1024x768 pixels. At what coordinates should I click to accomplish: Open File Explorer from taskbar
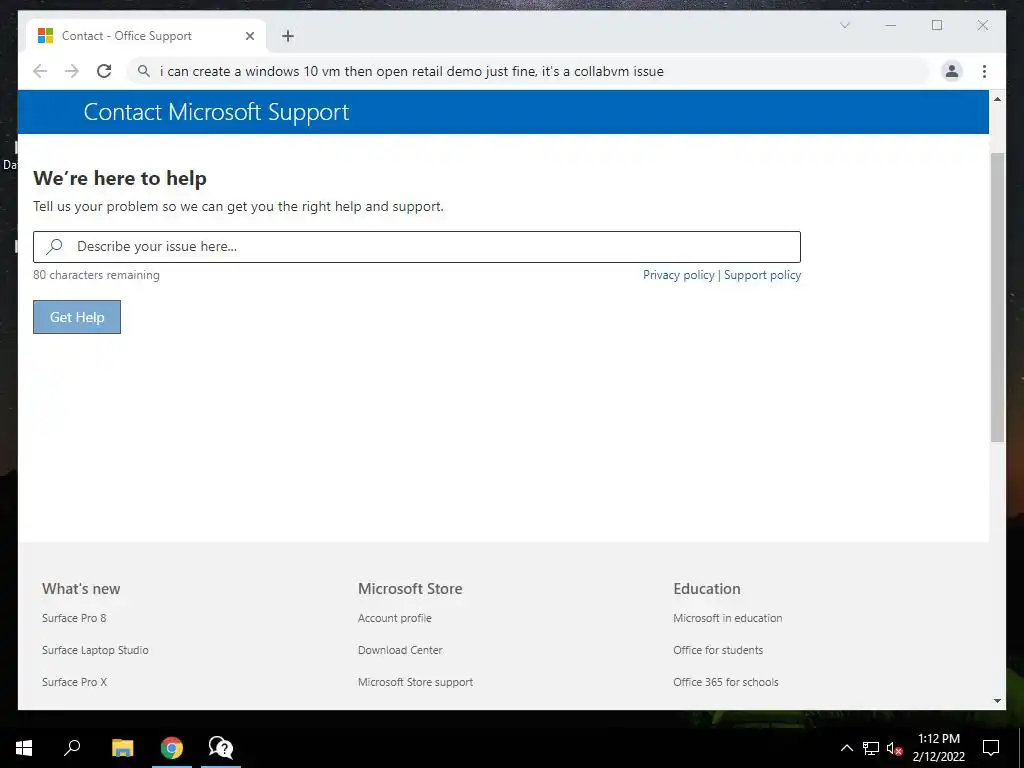[122, 748]
